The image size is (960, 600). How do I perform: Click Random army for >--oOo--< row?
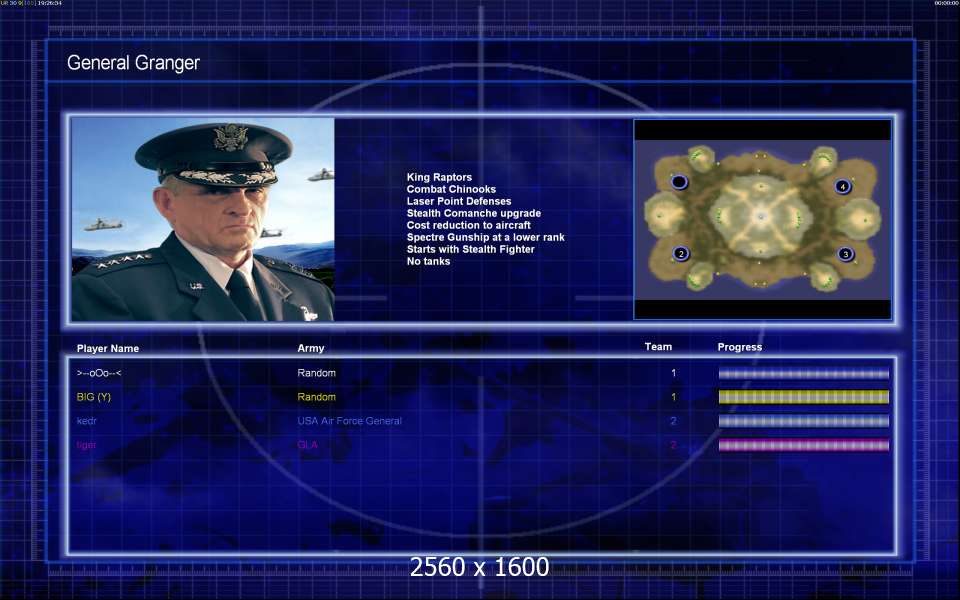[317, 373]
